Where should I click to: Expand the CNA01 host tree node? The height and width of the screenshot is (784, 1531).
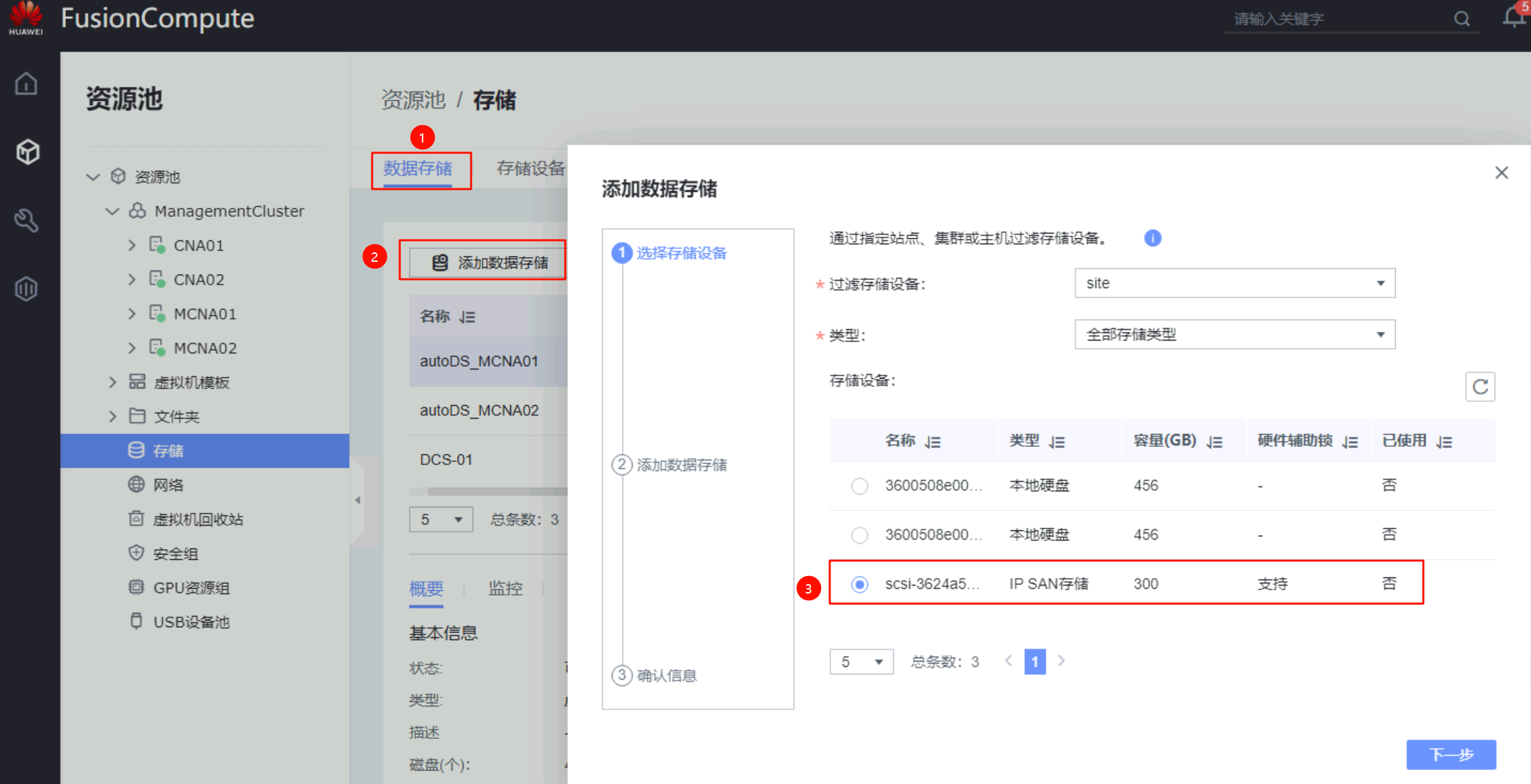tap(132, 246)
